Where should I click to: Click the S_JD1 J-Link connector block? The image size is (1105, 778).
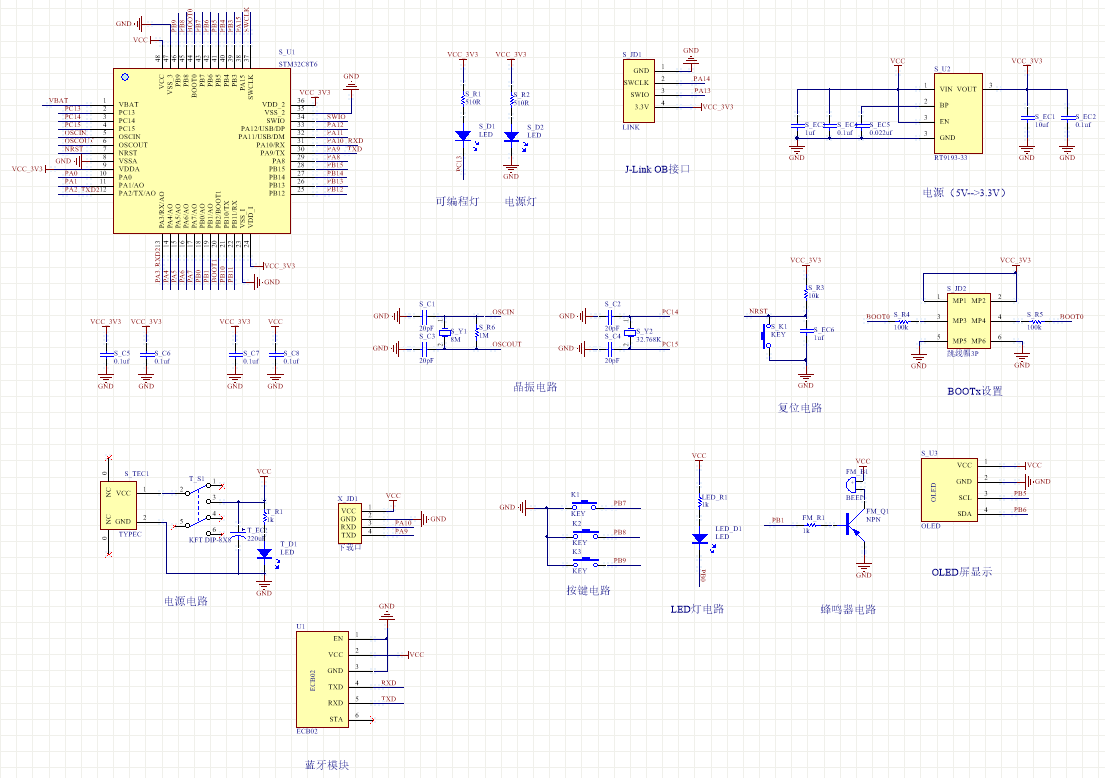pyautogui.click(x=638, y=90)
